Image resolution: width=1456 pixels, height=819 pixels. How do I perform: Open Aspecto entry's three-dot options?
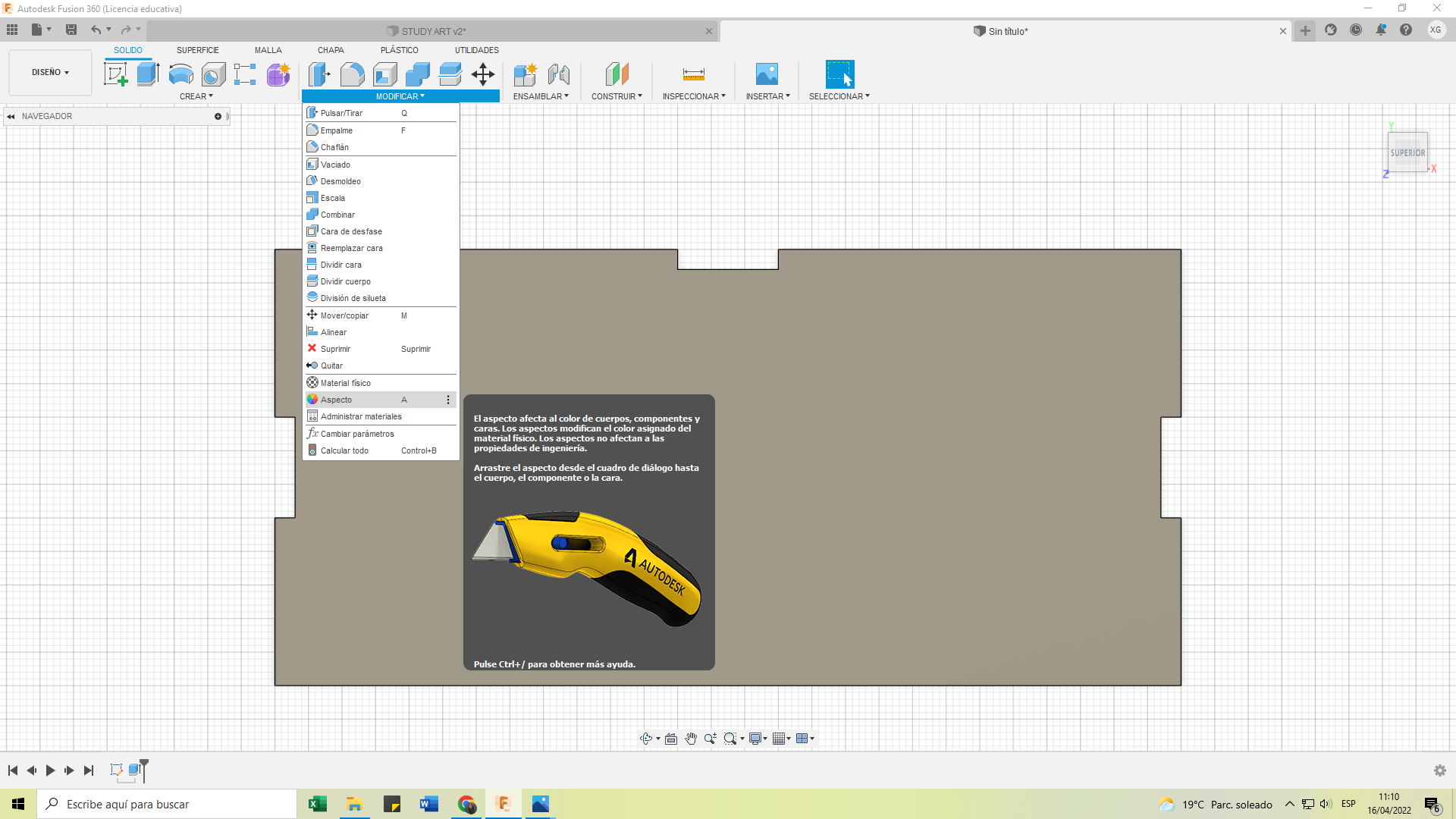click(448, 400)
